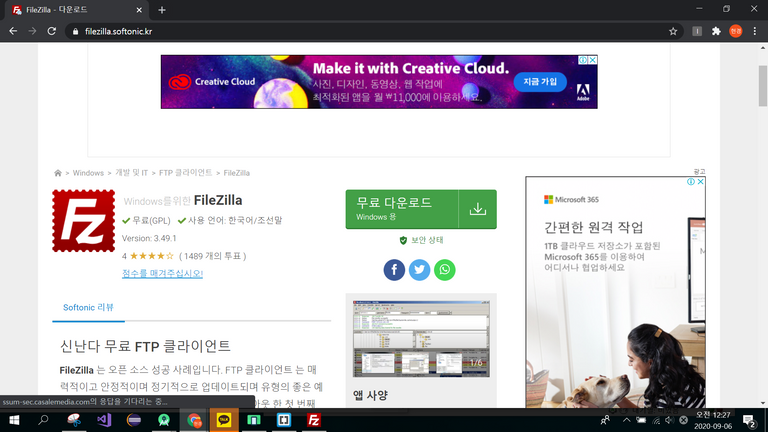Share via WhatsApp
Viewport: 768px width, 432px height.
[x=445, y=270]
